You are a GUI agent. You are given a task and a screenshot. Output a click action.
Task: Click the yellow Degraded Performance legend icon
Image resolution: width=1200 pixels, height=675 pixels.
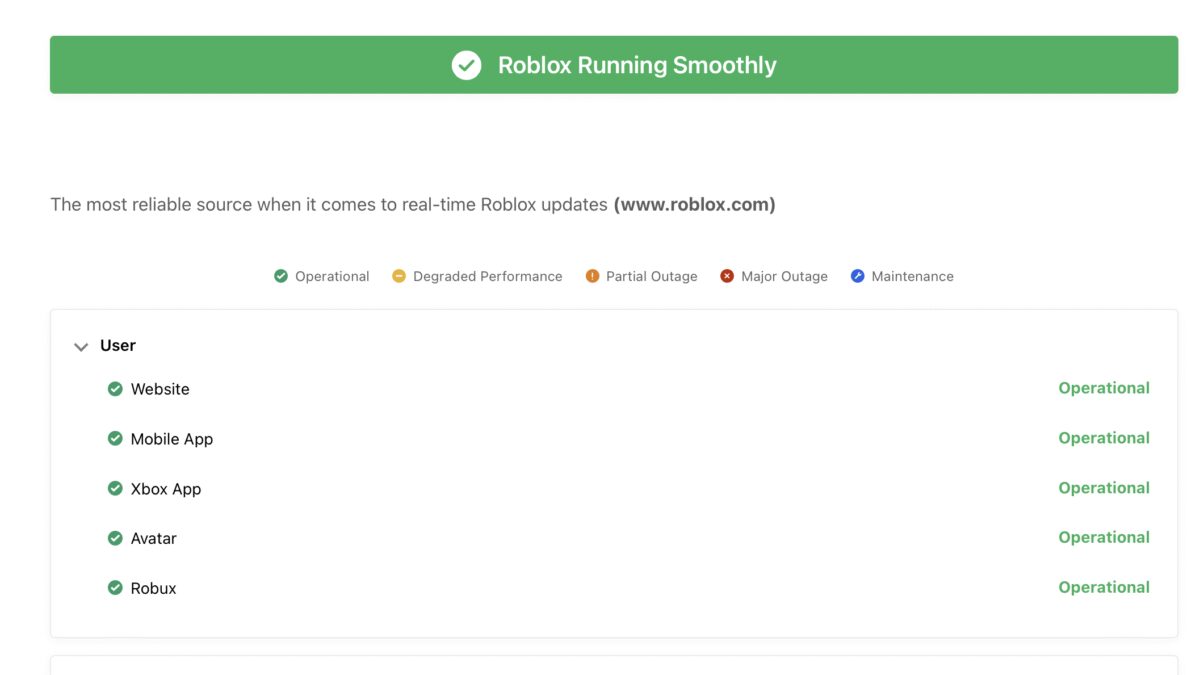399,276
